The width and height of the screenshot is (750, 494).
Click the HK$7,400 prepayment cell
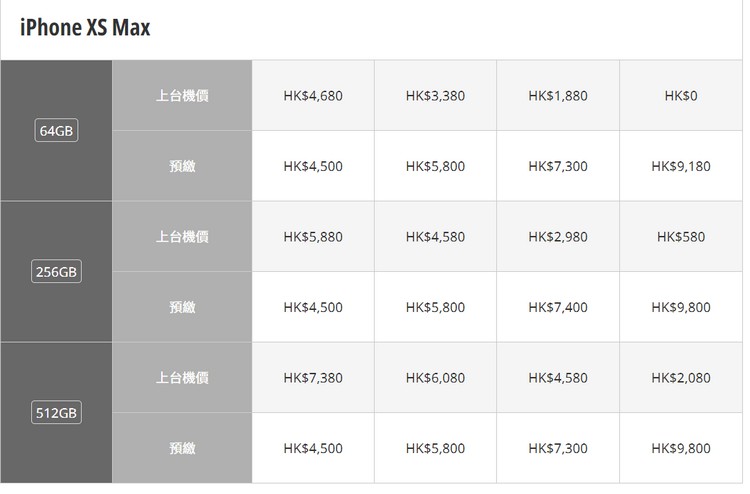pyautogui.click(x=558, y=307)
